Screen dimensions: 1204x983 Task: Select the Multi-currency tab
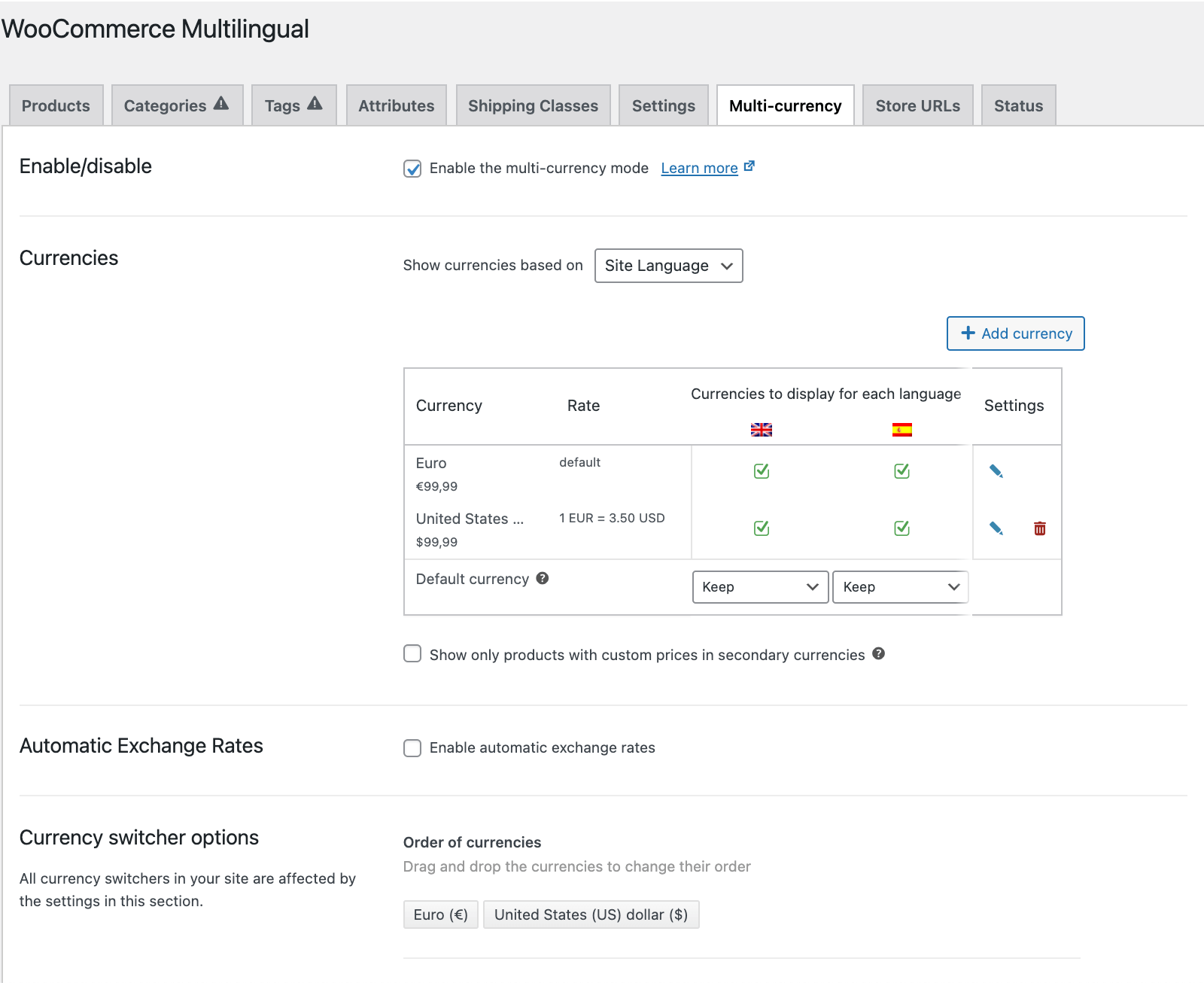(786, 105)
